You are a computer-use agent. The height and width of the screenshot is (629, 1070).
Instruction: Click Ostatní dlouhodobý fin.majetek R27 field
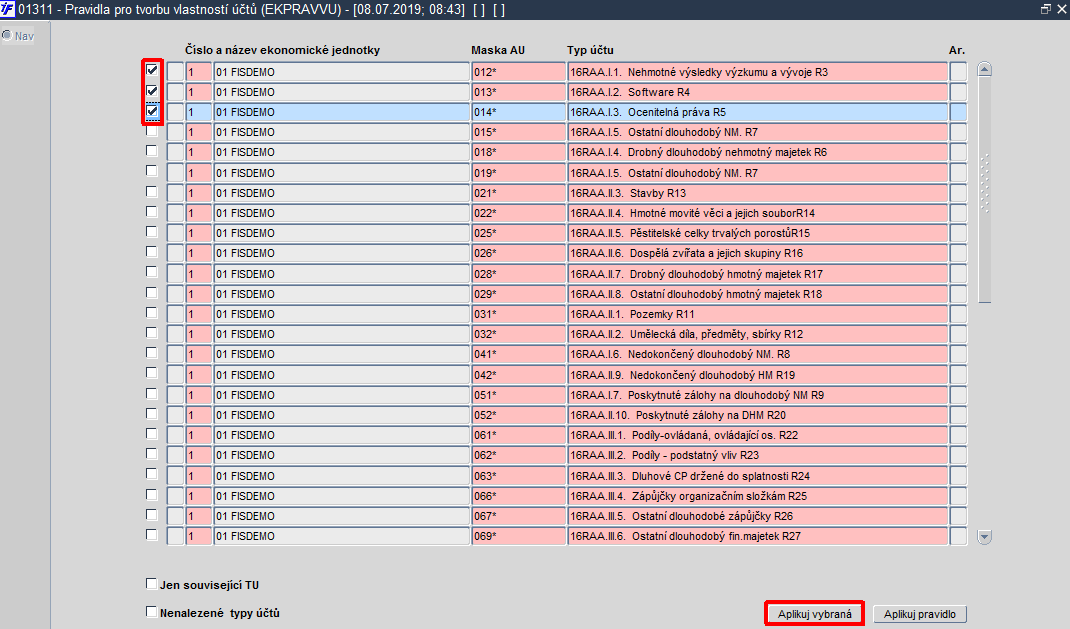(757, 536)
